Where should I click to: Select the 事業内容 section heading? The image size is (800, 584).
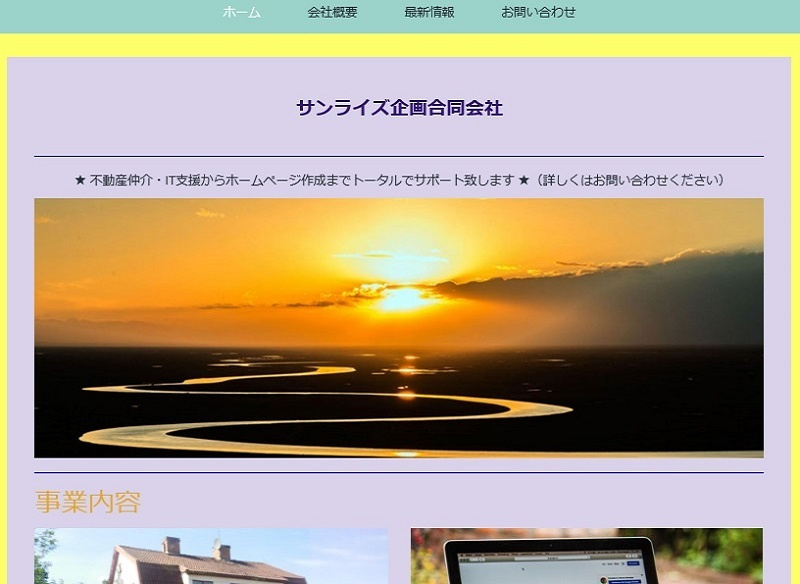tap(88, 502)
